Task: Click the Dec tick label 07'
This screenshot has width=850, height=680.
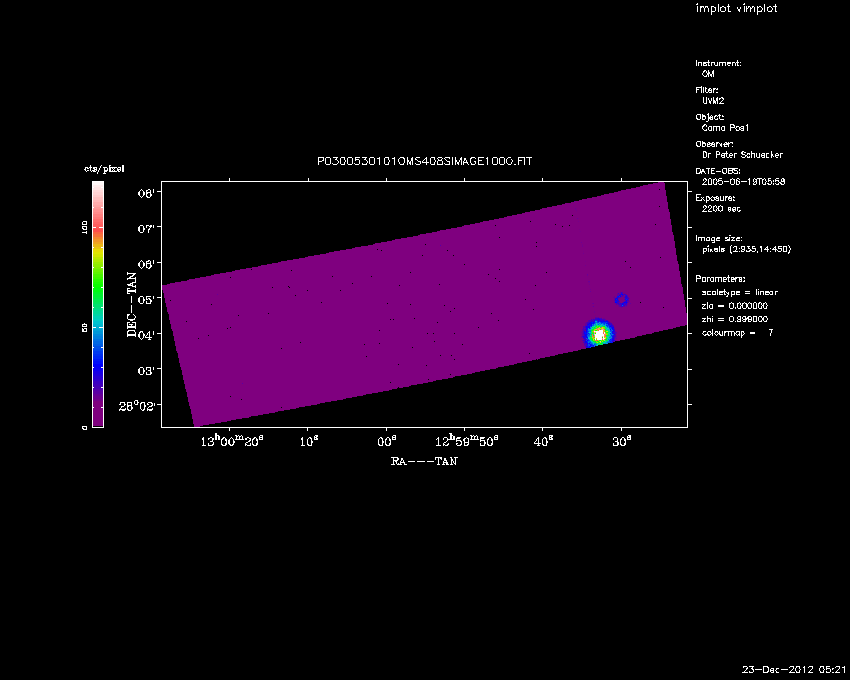Action: coord(145,229)
